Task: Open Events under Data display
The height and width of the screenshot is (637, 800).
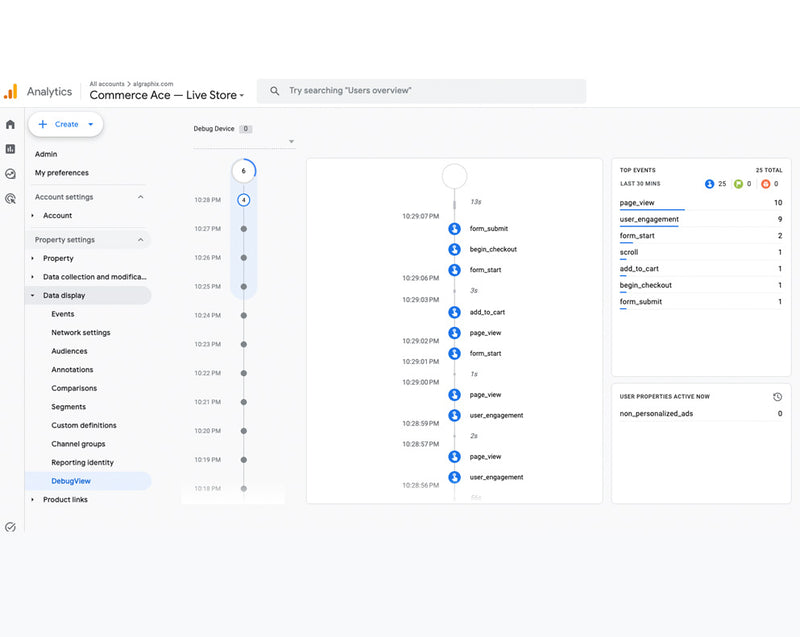Action: (x=63, y=314)
